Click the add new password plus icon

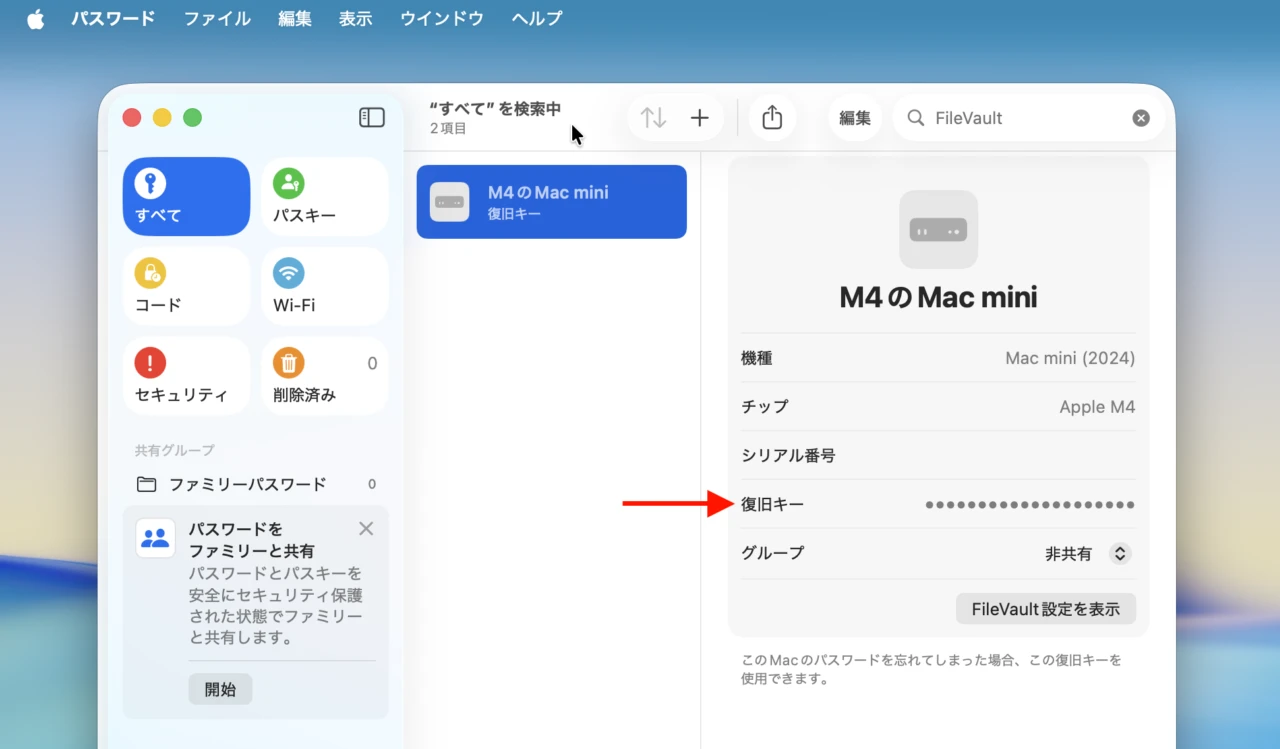coord(699,117)
